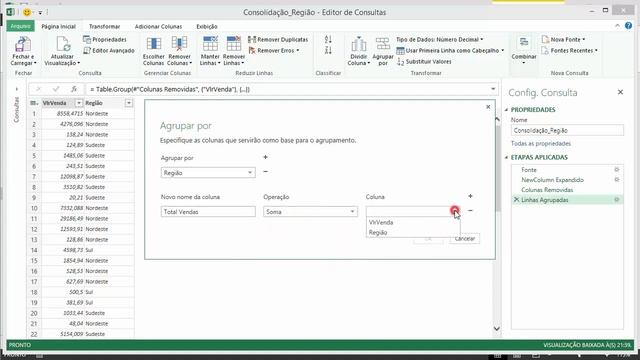Screen dimensions: 640x360
Task: Click the fx formula icon
Action: [74, 89]
